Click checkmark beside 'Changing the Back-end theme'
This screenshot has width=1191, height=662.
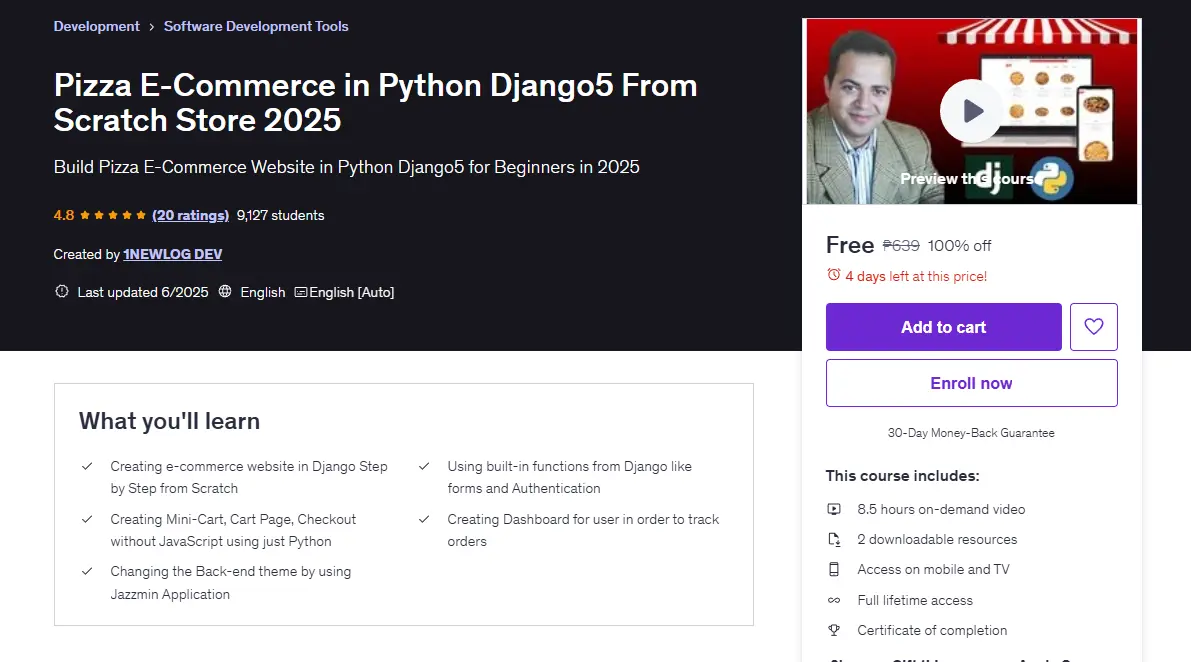pyautogui.click(x=87, y=571)
